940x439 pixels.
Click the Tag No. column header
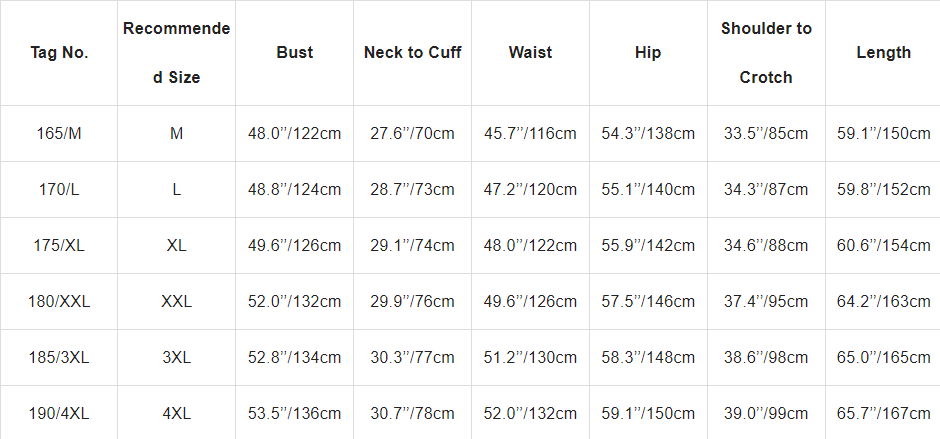pyautogui.click(x=59, y=53)
